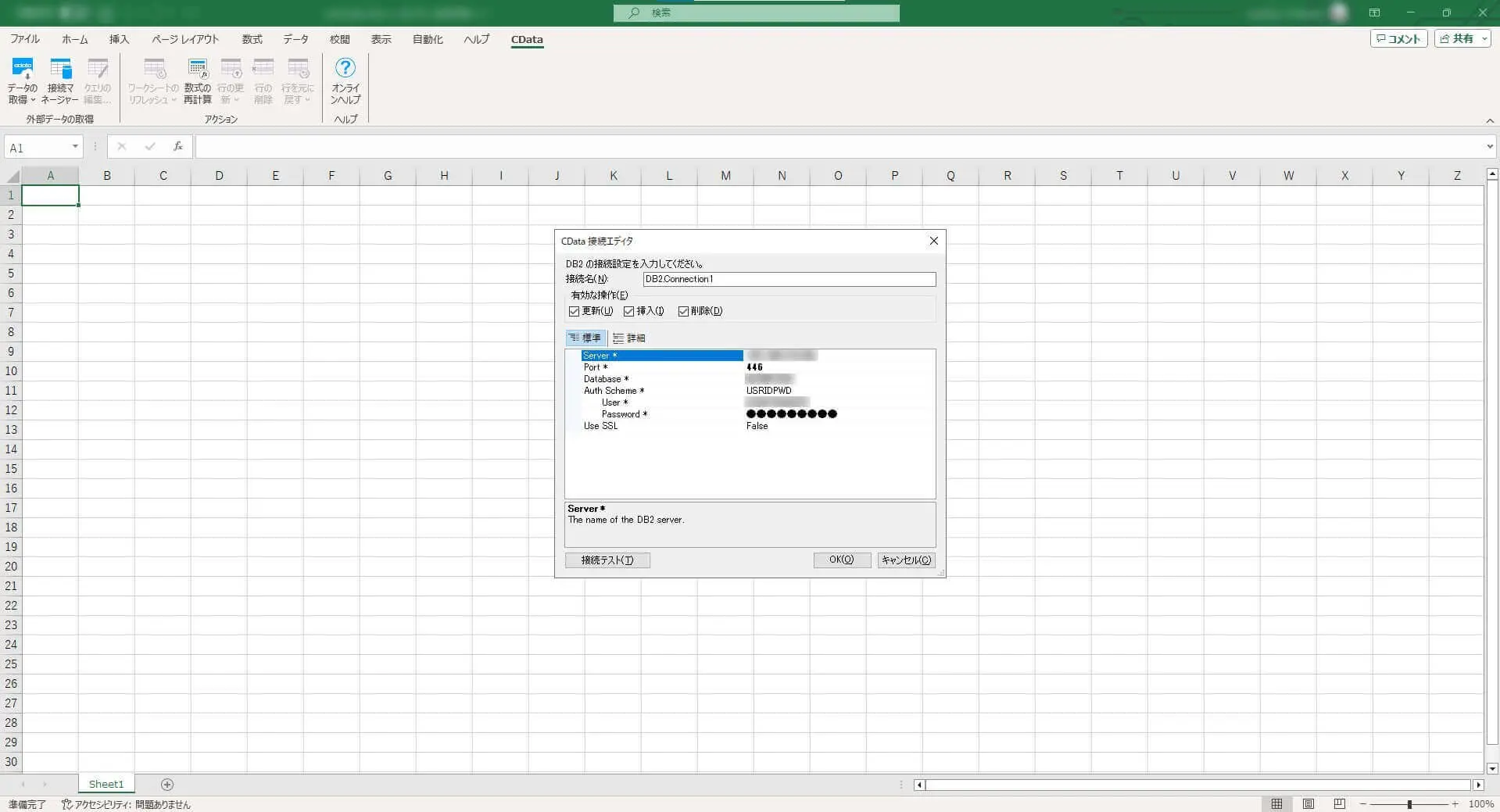The width and height of the screenshot is (1500, 812).
Task: Switch to Page Layout view icon
Action: pyautogui.click(x=1308, y=803)
